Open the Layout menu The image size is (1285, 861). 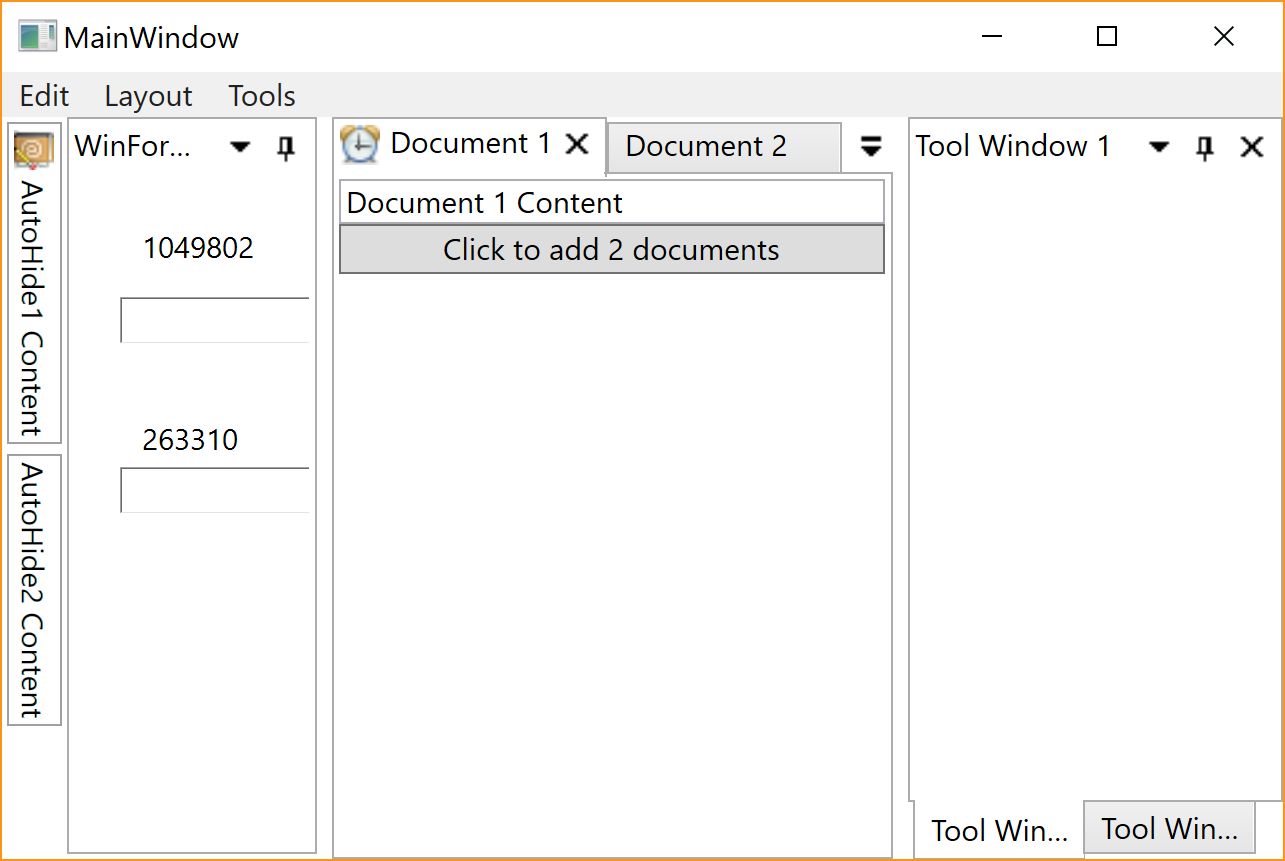(148, 96)
